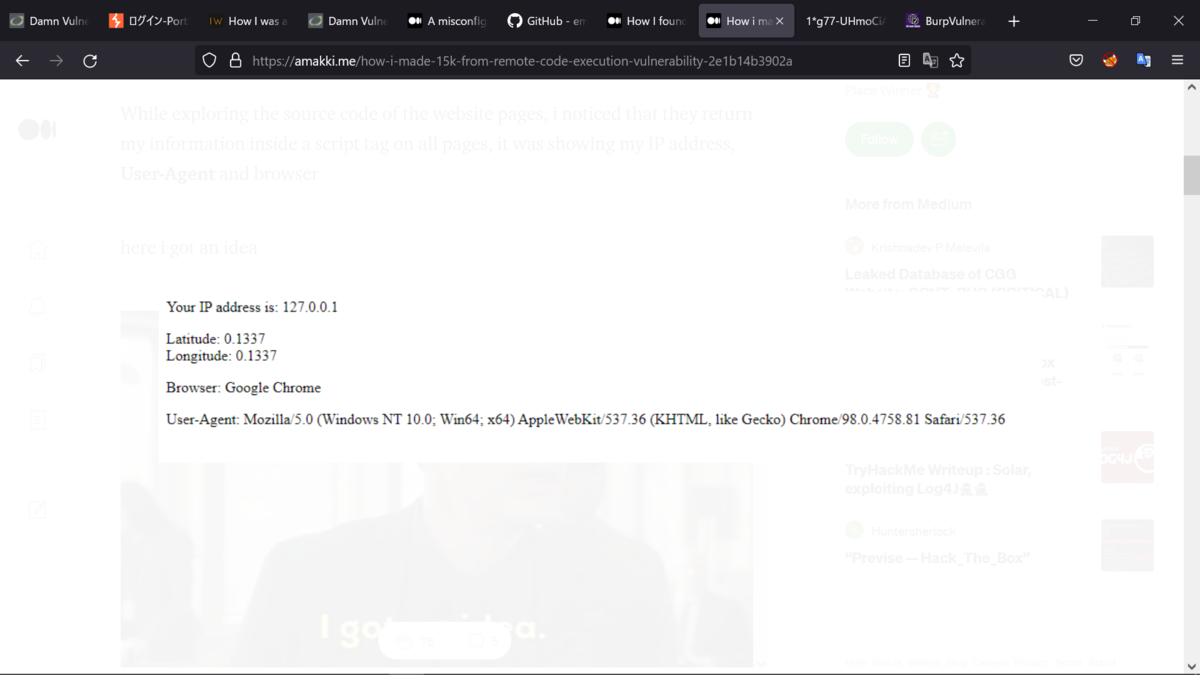
Task: Click 'Browser: Google Chrome' text
Action: [243, 387]
